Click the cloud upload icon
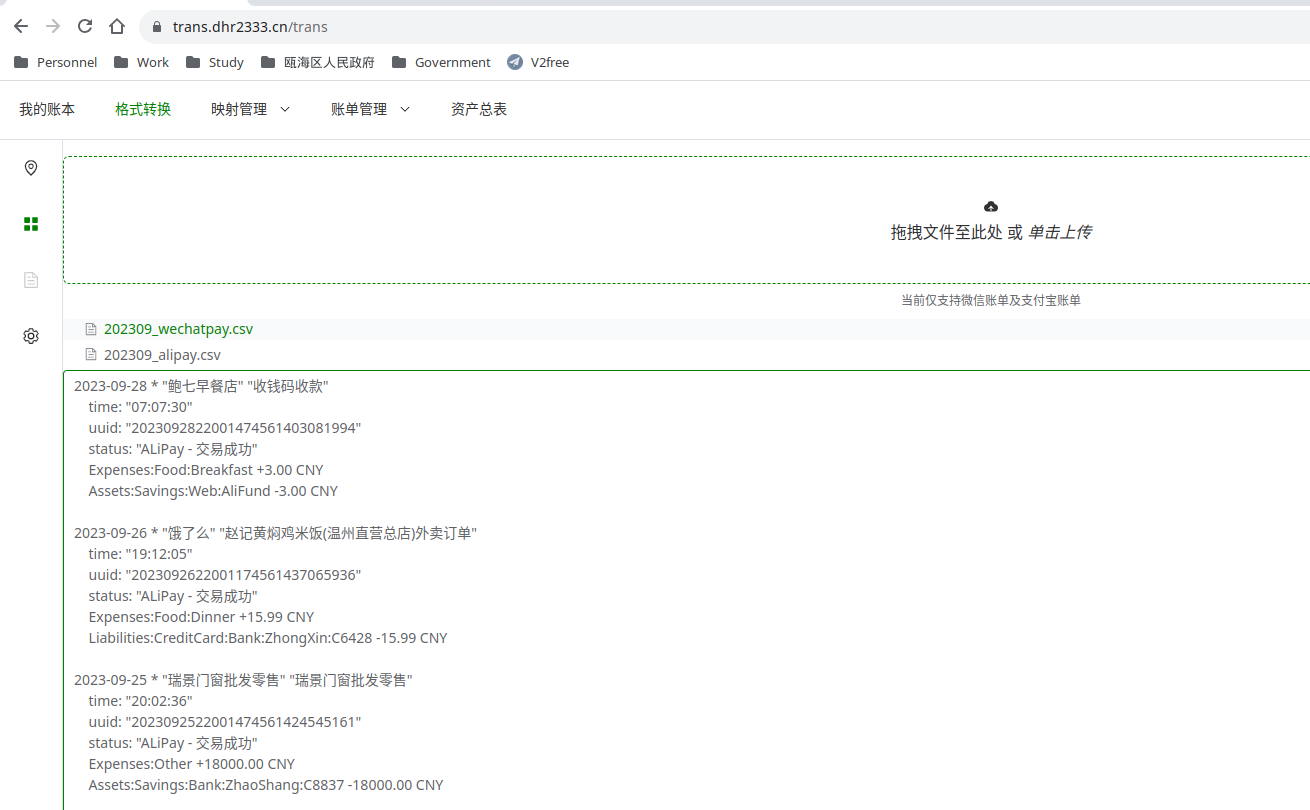Viewport: 1310px width, 810px height. (x=991, y=207)
